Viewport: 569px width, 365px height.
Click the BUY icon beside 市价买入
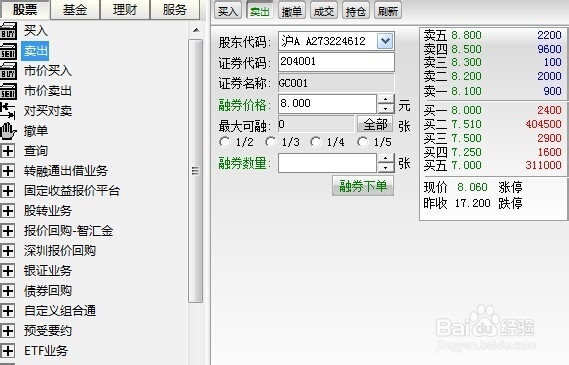(8, 71)
